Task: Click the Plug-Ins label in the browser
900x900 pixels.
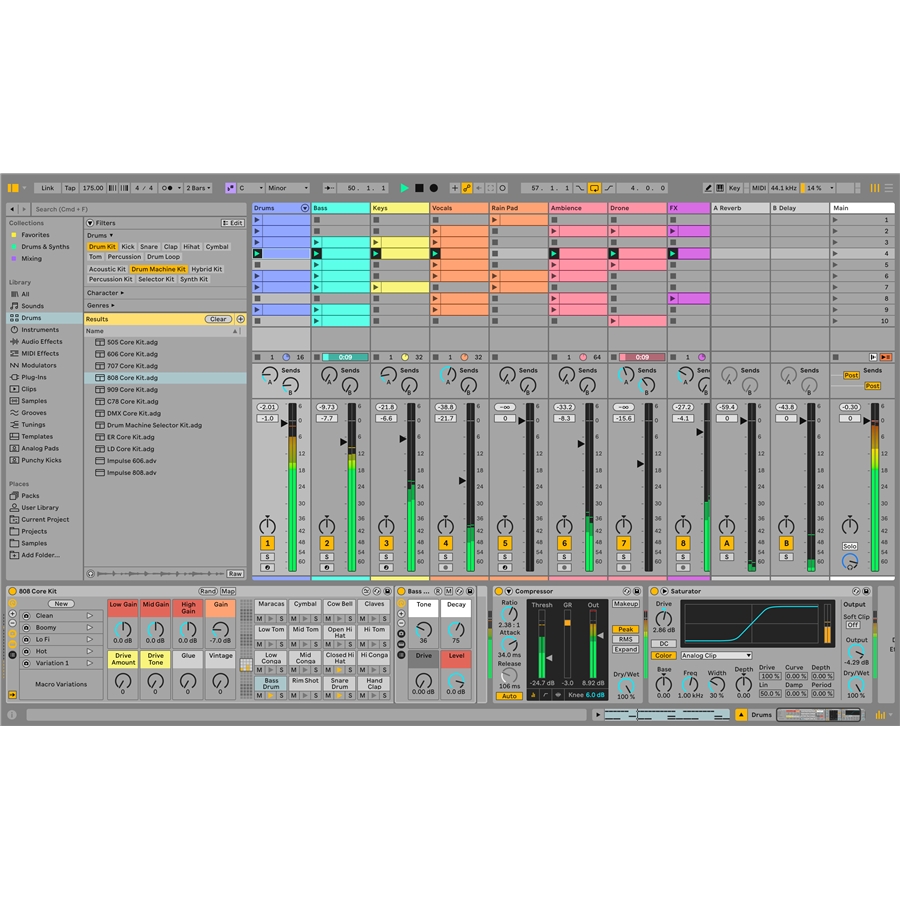Action: pyautogui.click(x=33, y=377)
